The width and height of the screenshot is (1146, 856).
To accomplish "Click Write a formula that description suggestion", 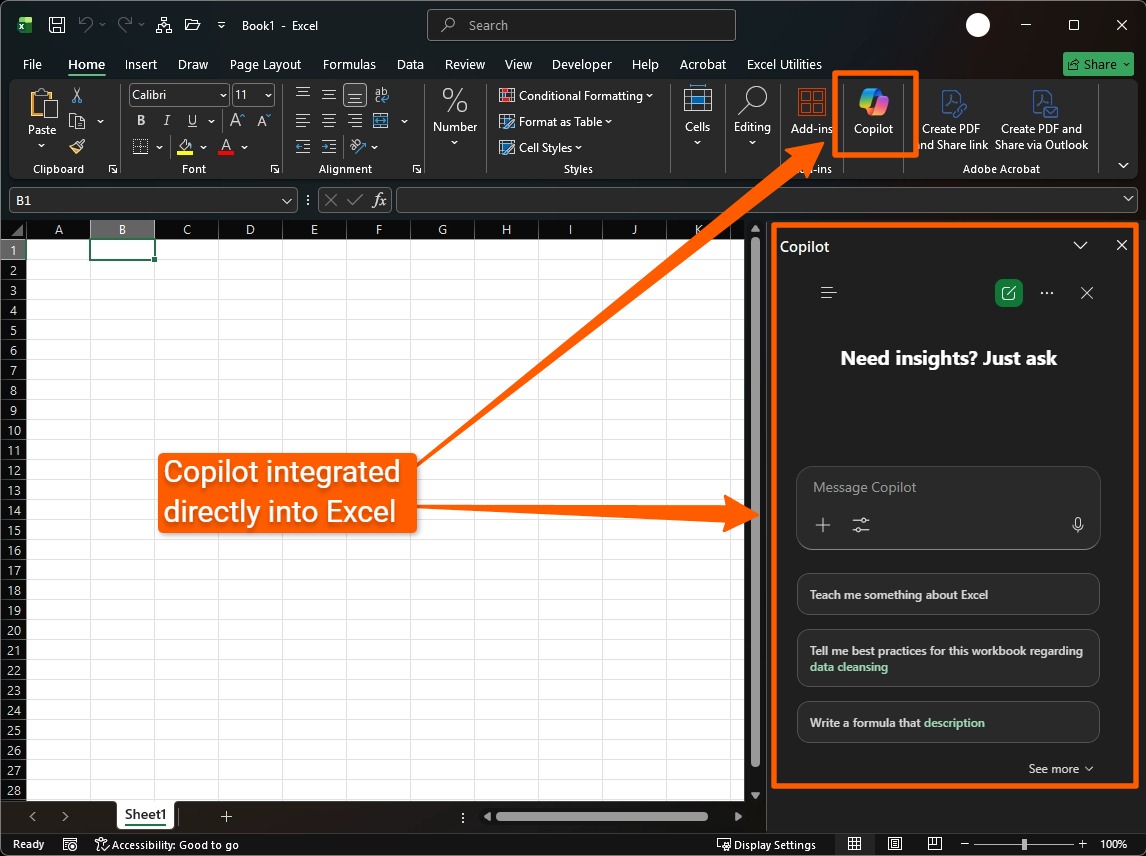I will 948,722.
